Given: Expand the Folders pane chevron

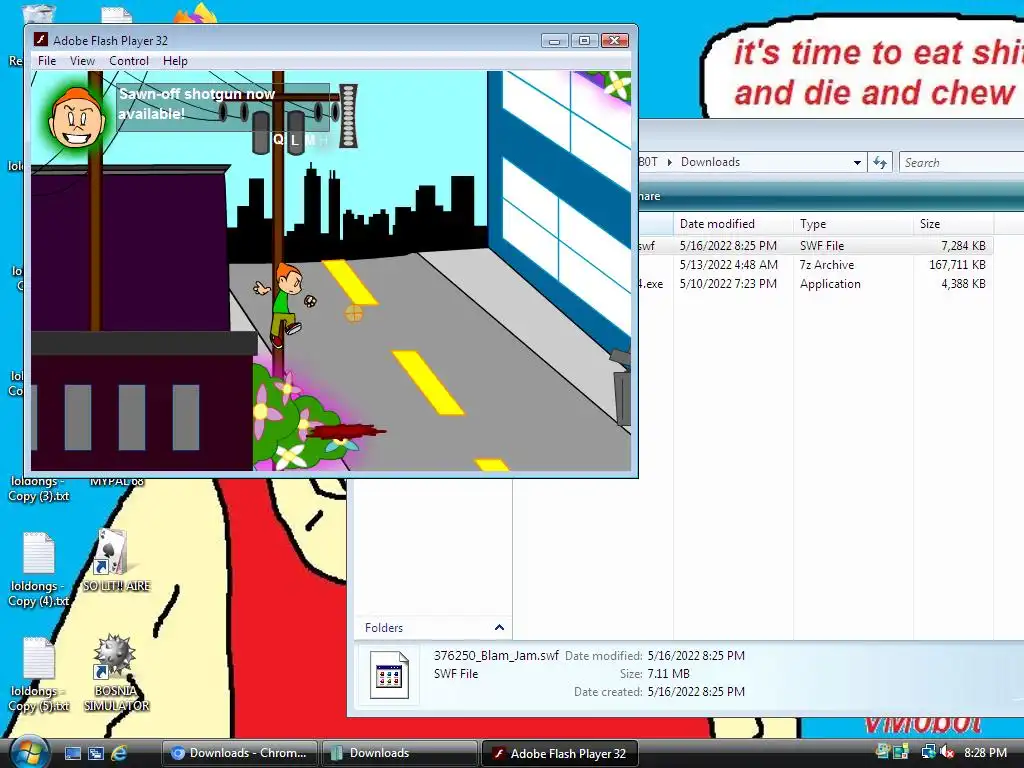Looking at the screenshot, I should (500, 628).
